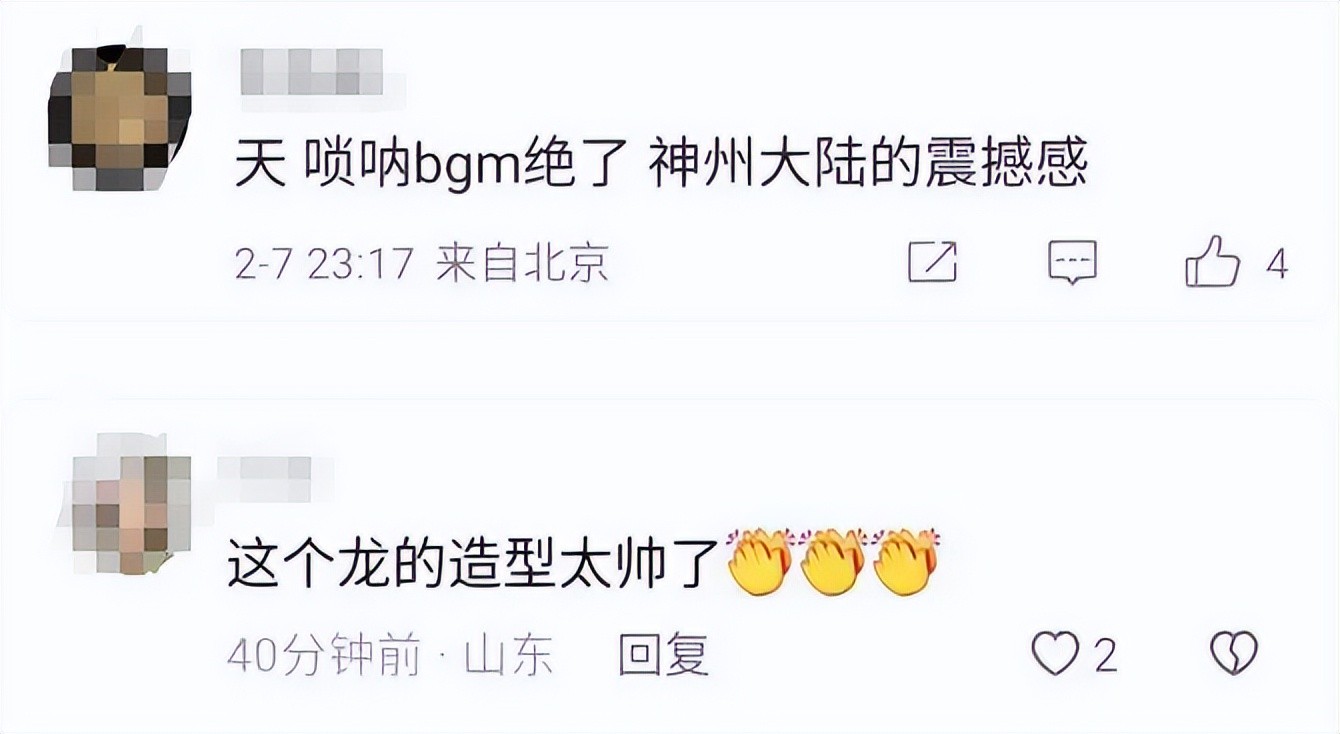Click the 山东 location label
Viewport: 1340px width, 734px height.
pyautogui.click(x=508, y=656)
